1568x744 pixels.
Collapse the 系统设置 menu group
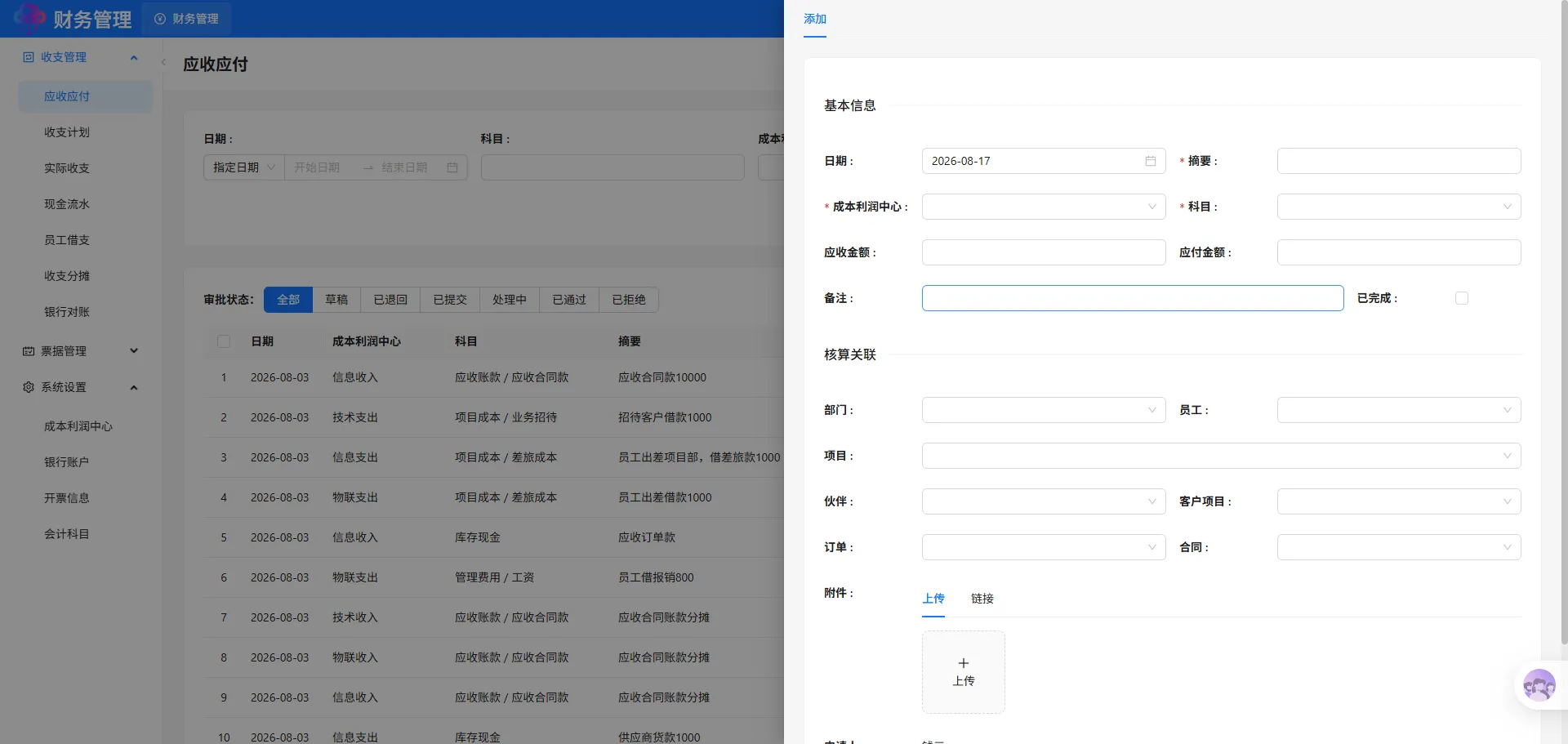(x=134, y=387)
